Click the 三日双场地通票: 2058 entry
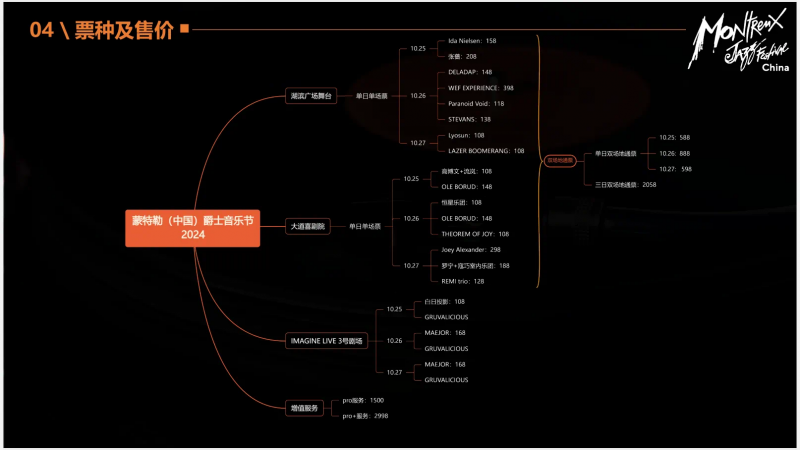Viewport: 800px width, 450px height. click(626, 185)
